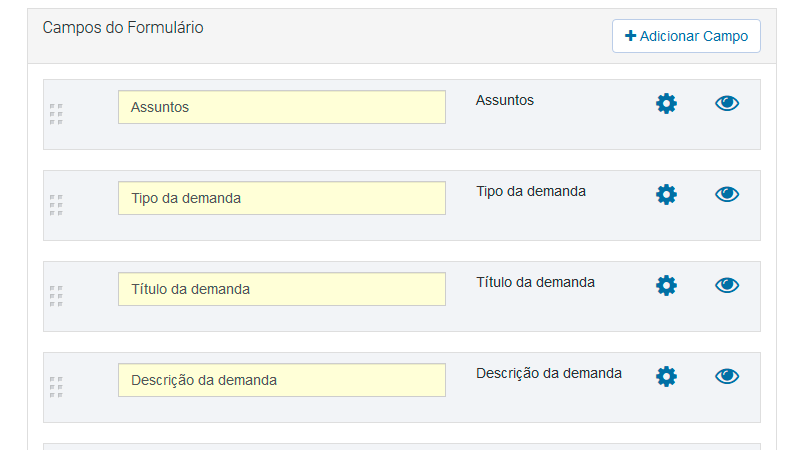Click the drag handle of Descrição da demanda row

coord(56,387)
